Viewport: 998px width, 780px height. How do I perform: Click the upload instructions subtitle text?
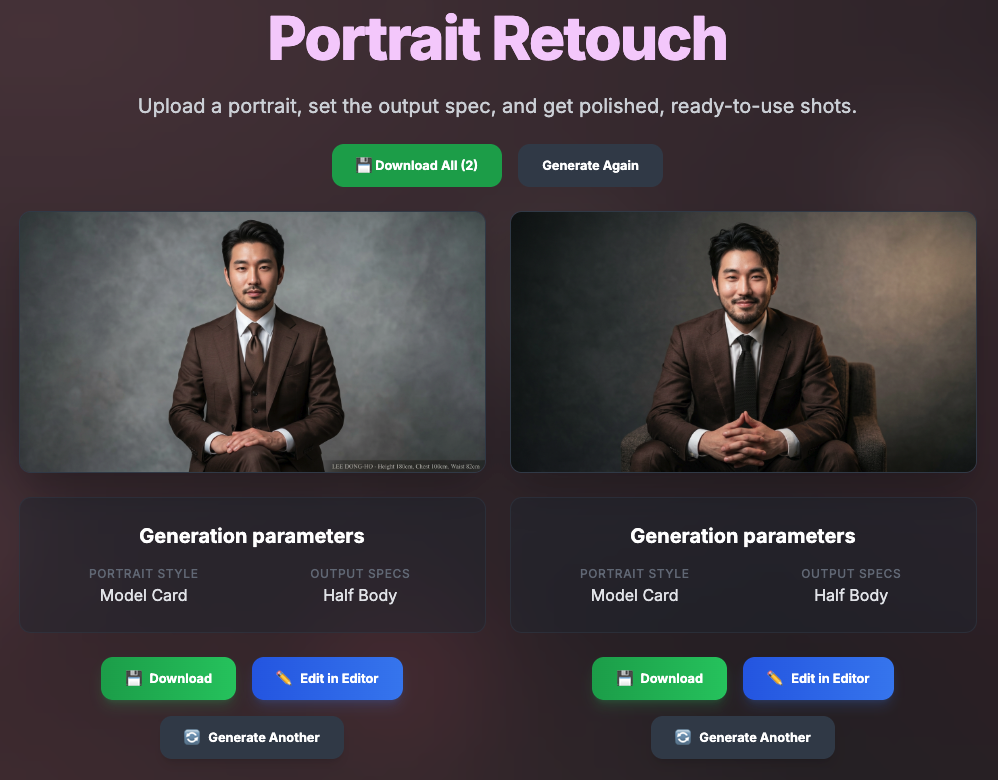click(498, 106)
